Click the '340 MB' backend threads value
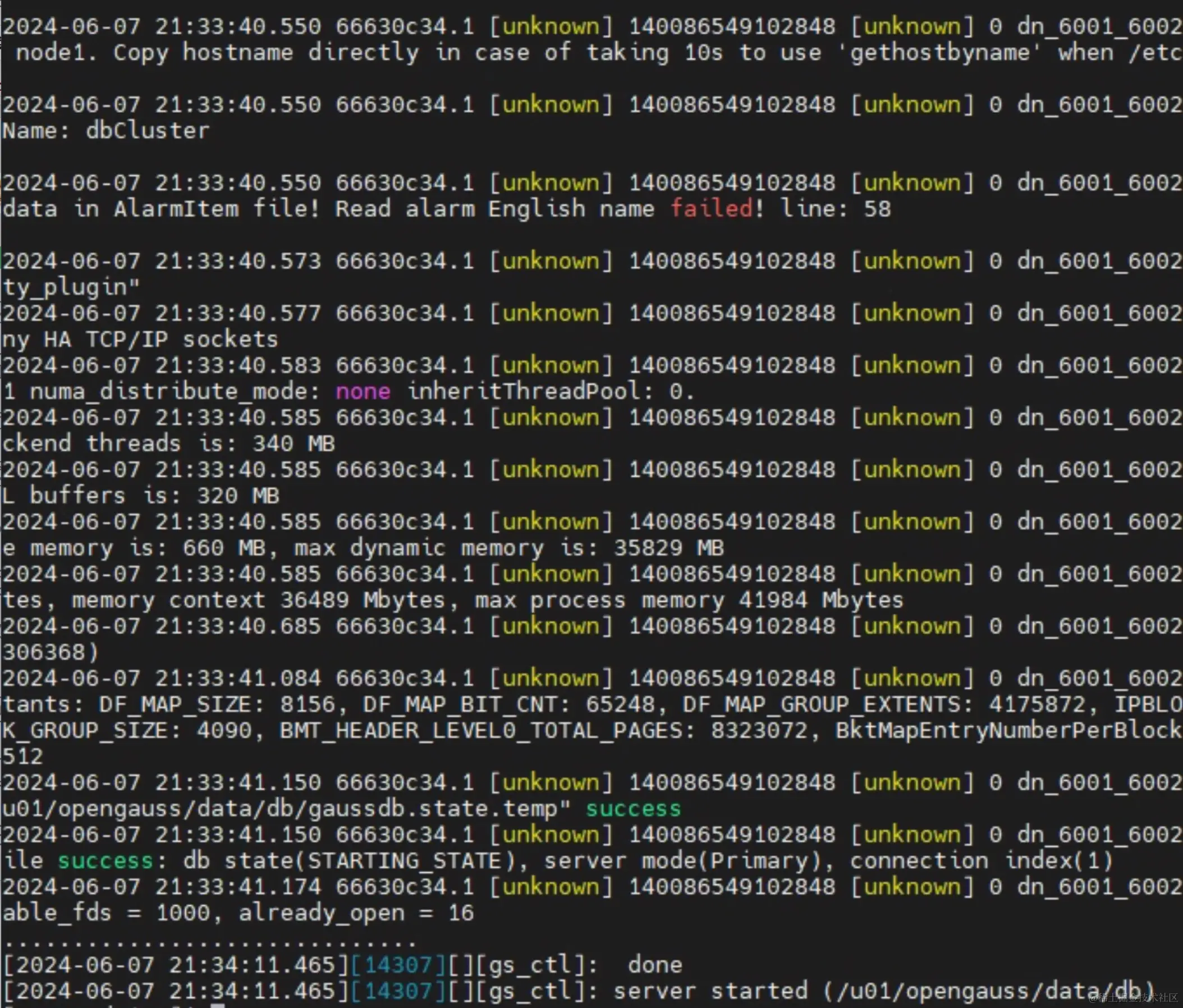 tap(294, 444)
